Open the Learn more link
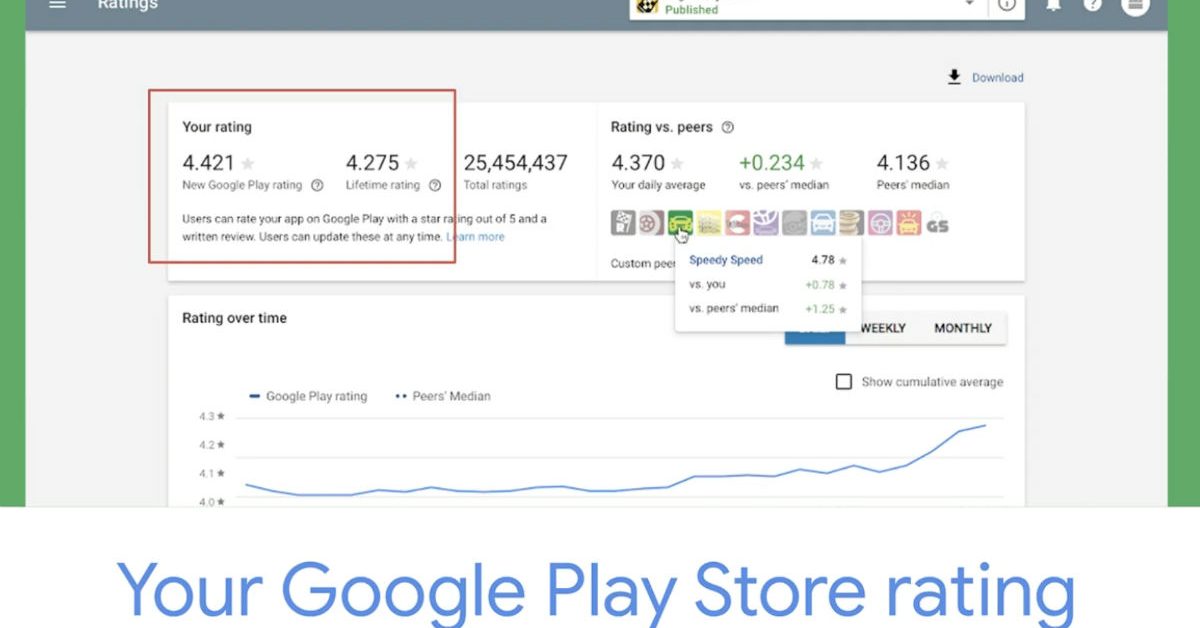Image resolution: width=1200 pixels, height=628 pixels. pyautogui.click(x=476, y=237)
